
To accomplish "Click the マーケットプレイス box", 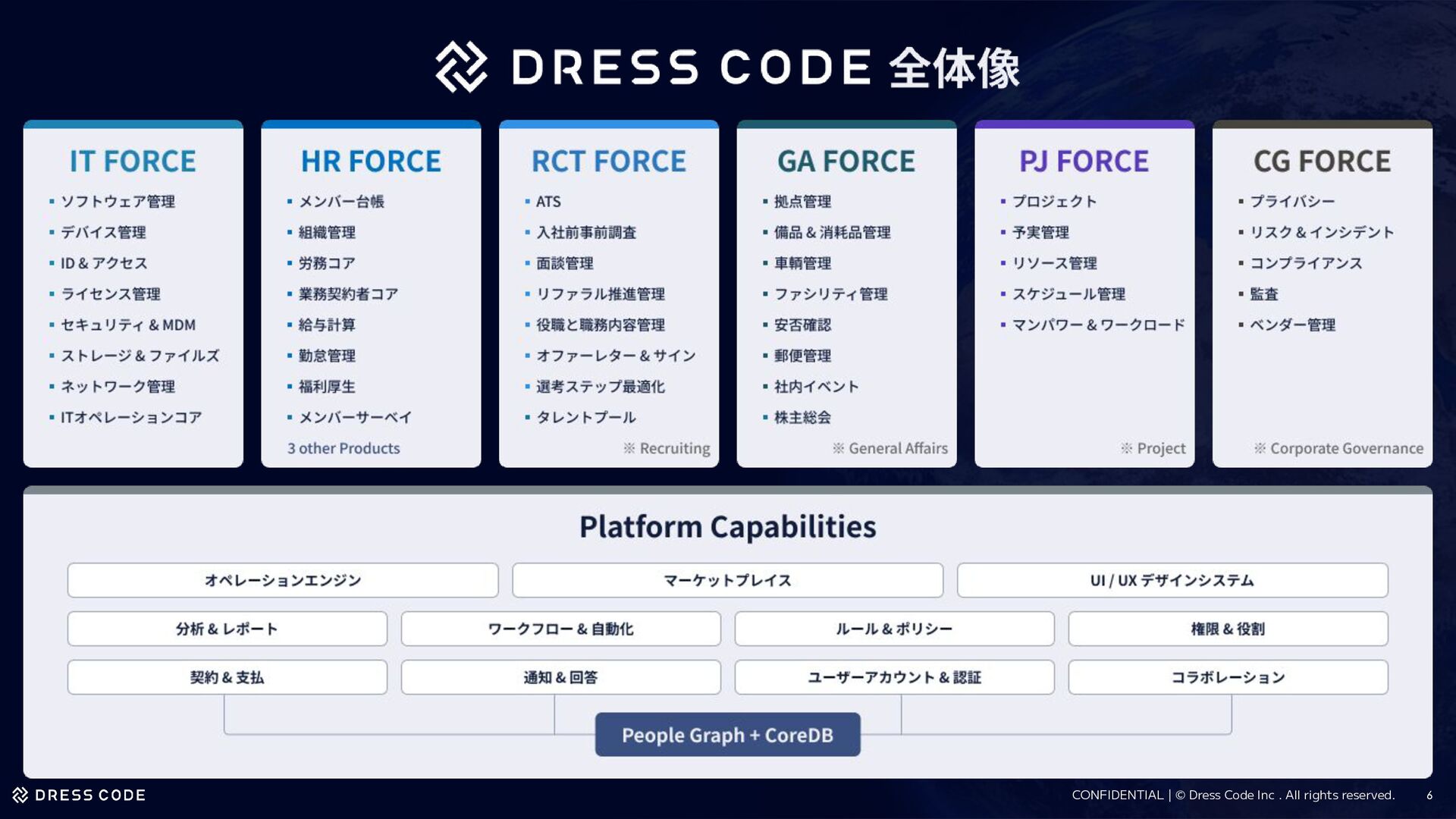I will click(727, 580).
